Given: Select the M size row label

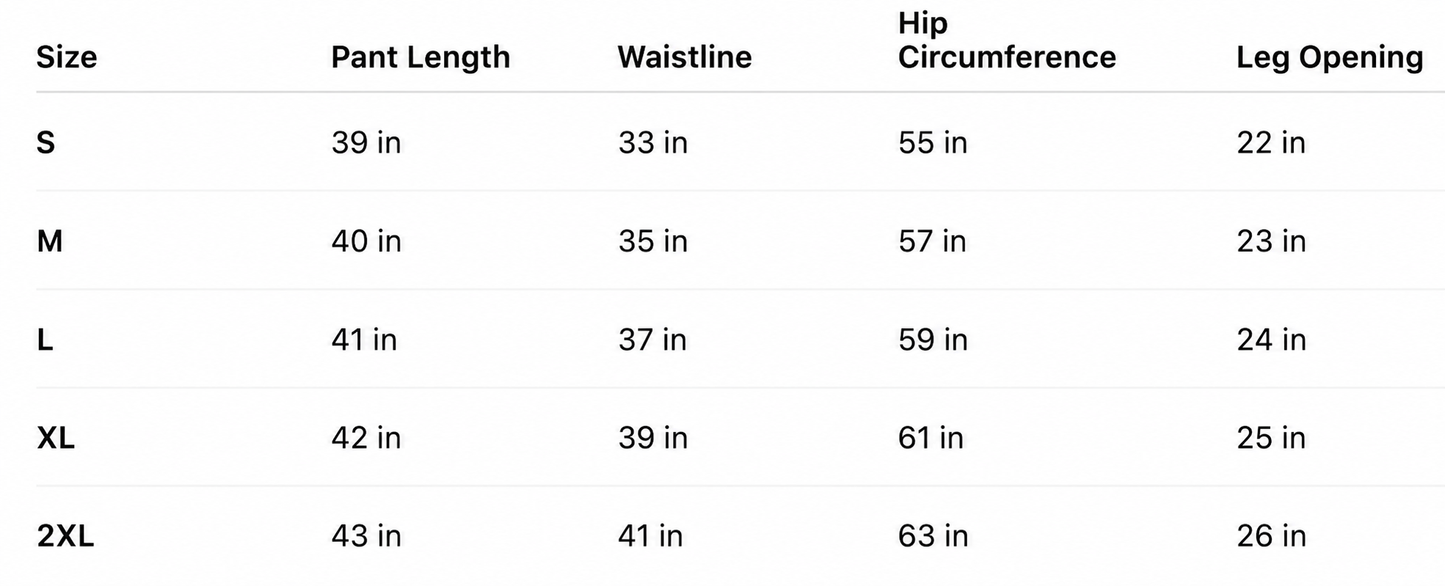Looking at the screenshot, I should tap(50, 241).
